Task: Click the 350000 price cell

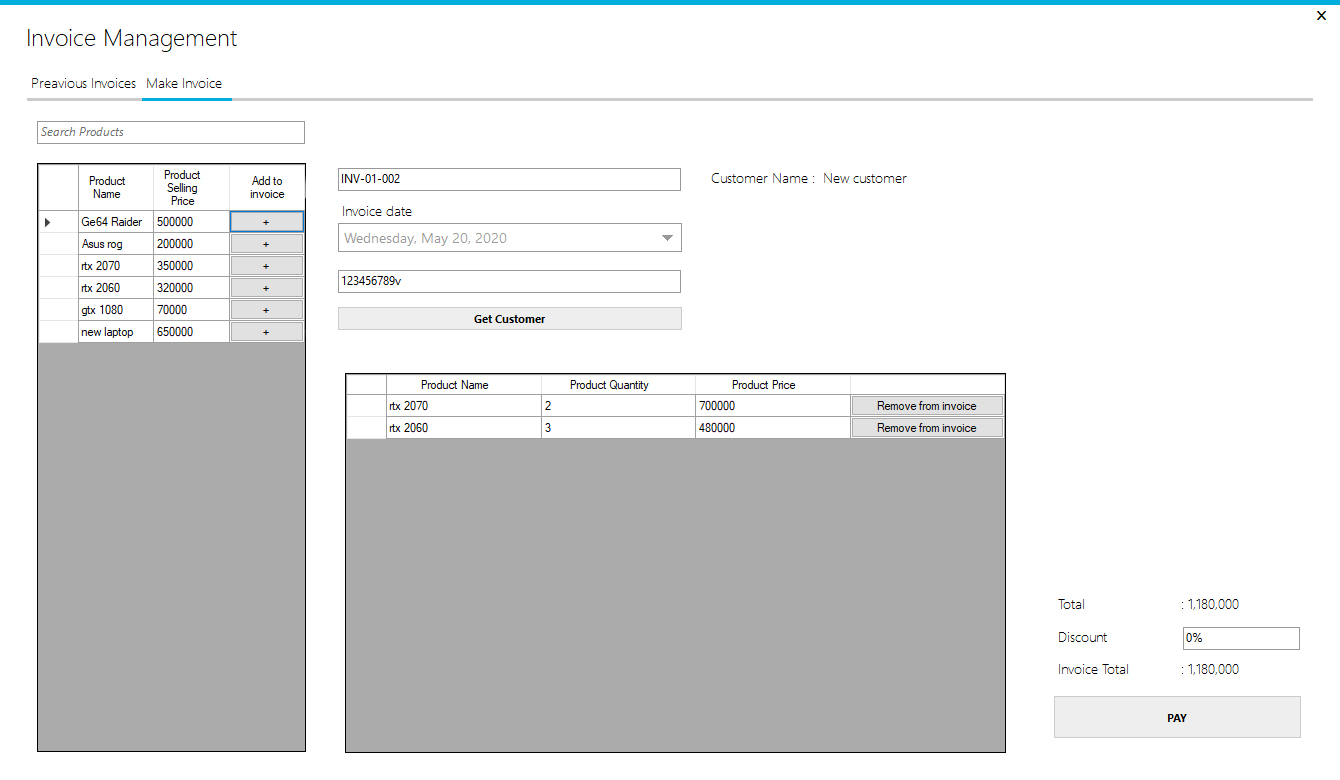Action: click(191, 266)
